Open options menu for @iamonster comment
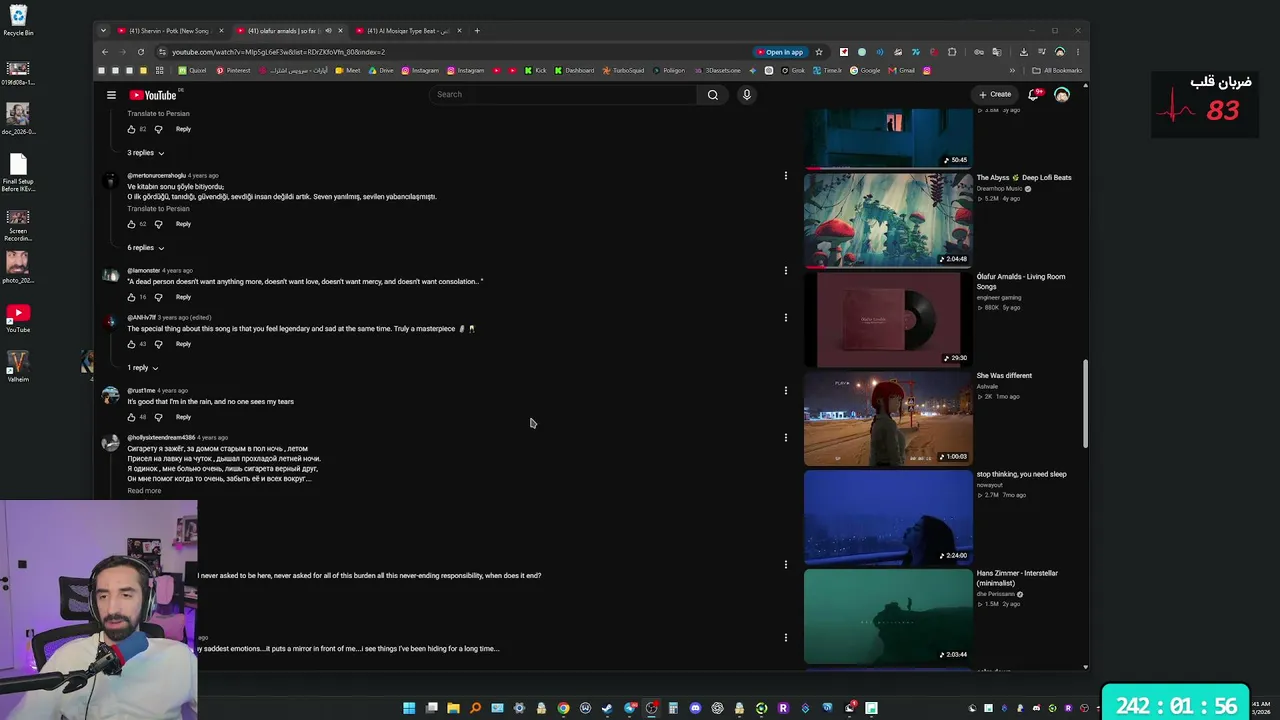 click(x=786, y=270)
